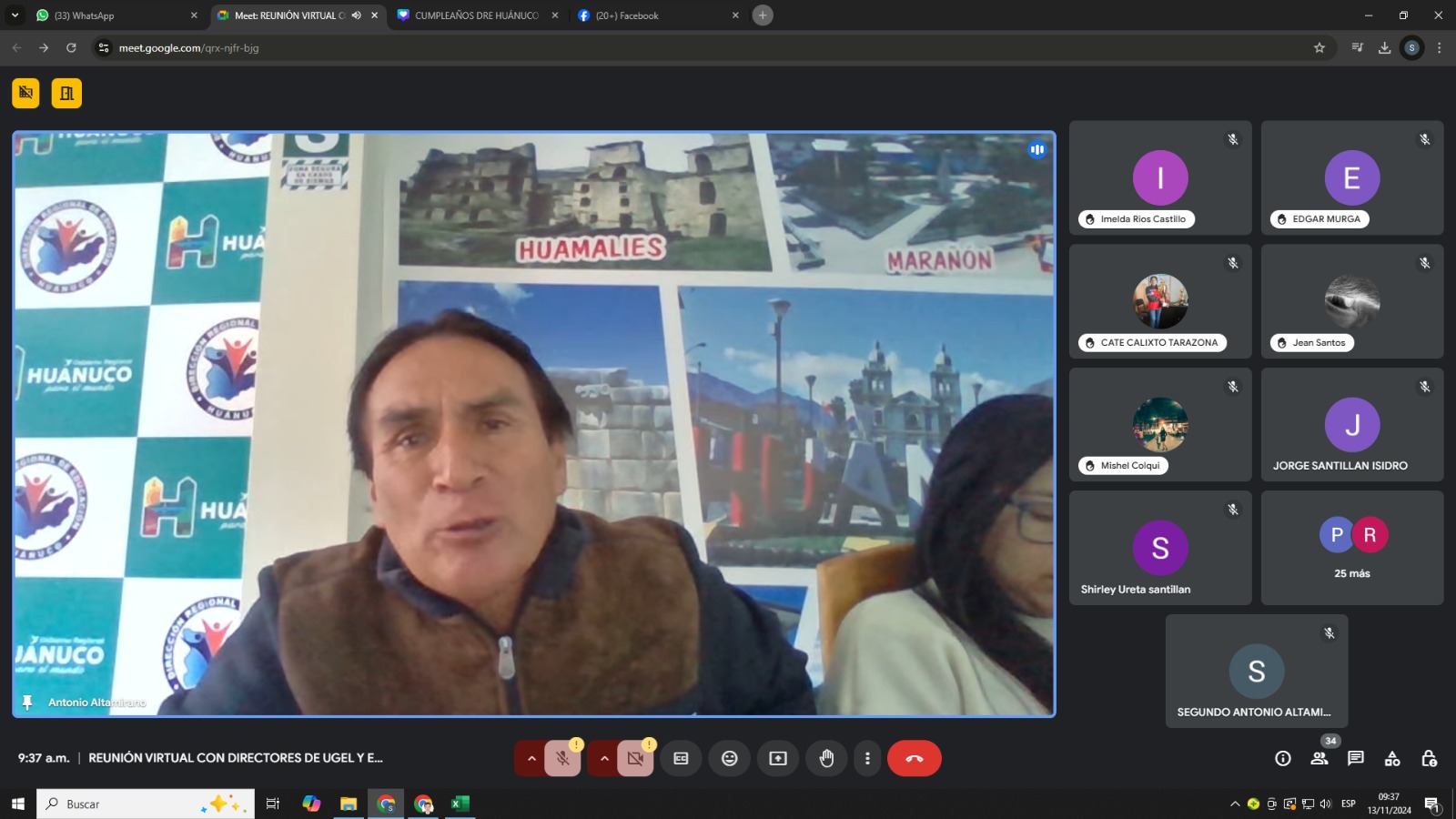
Task: Toggle the camera off button
Action: 635,758
